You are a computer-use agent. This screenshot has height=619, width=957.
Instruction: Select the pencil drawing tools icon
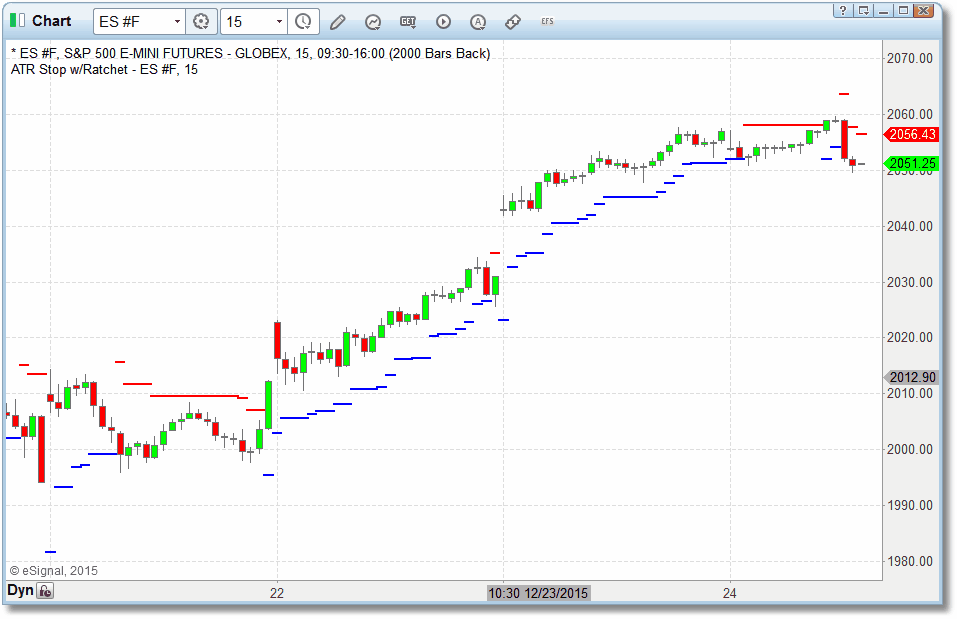click(x=338, y=22)
